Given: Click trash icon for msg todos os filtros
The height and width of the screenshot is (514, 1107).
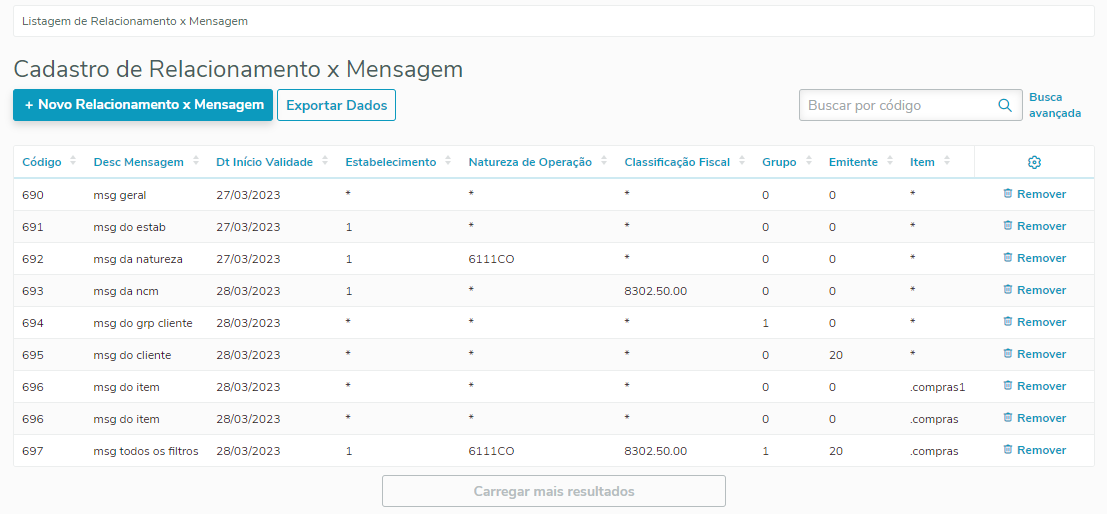Looking at the screenshot, I should pos(1008,450).
